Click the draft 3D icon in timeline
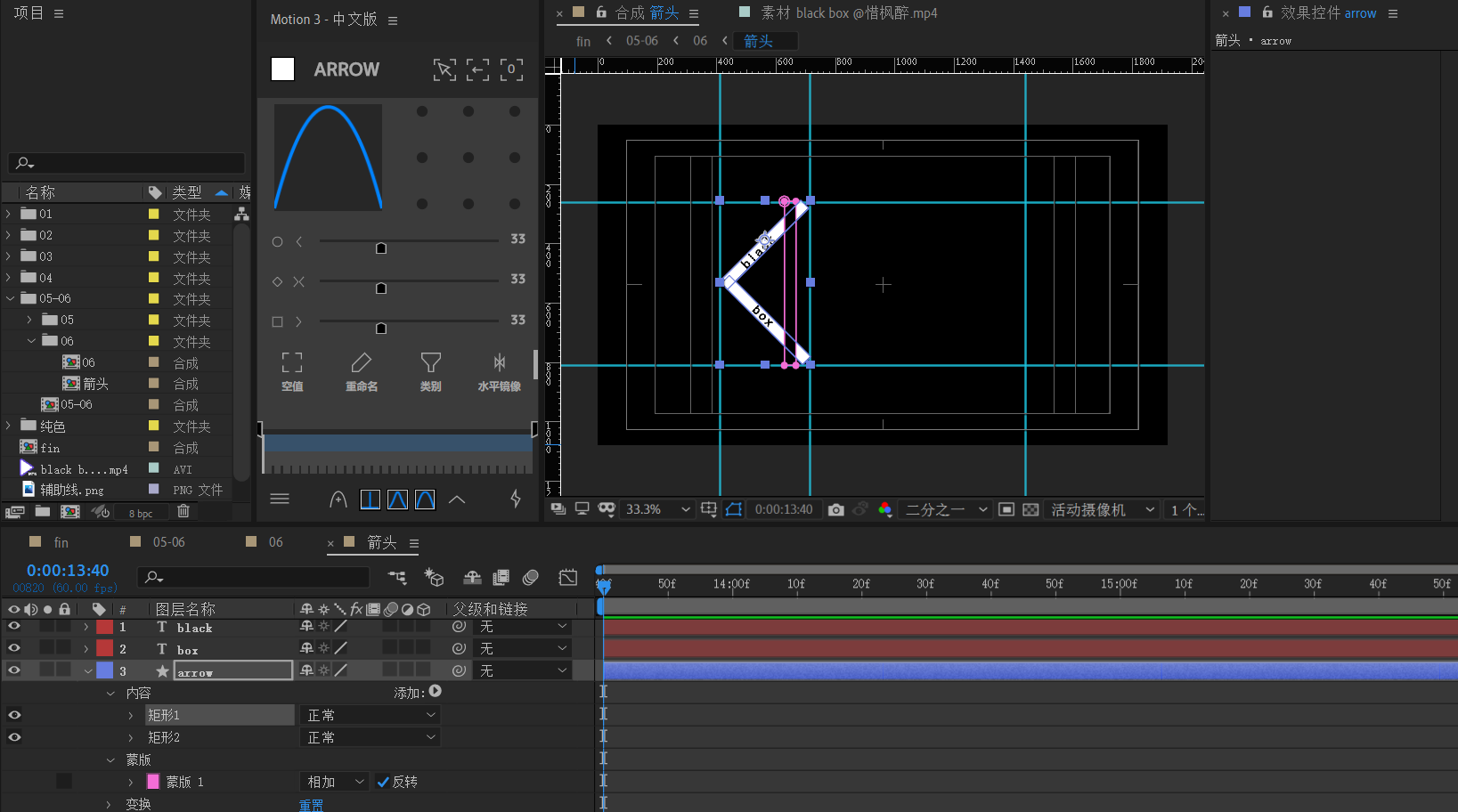The width and height of the screenshot is (1458, 812). point(434,577)
